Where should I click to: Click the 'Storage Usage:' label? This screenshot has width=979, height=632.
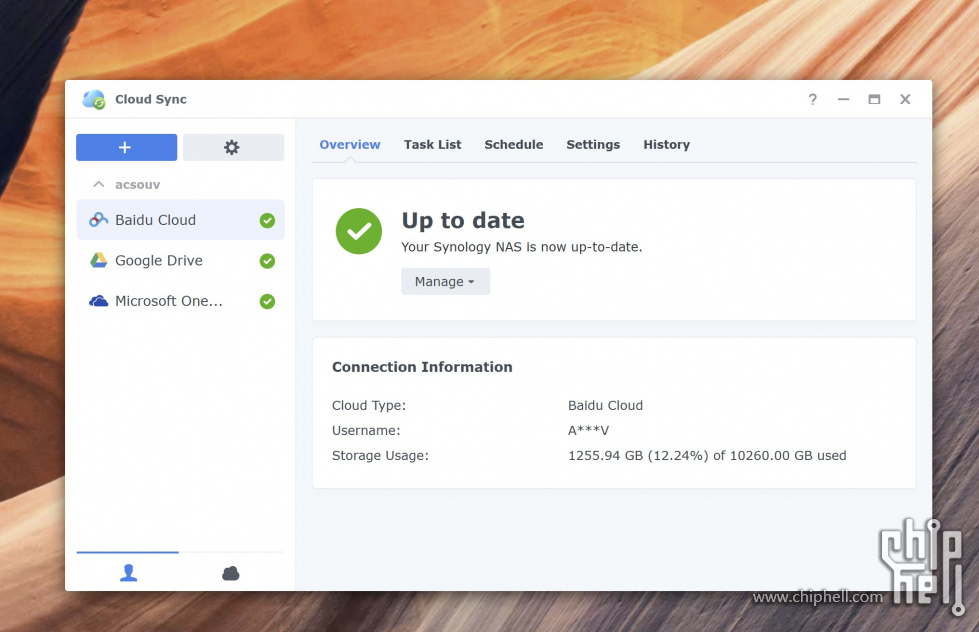click(380, 456)
